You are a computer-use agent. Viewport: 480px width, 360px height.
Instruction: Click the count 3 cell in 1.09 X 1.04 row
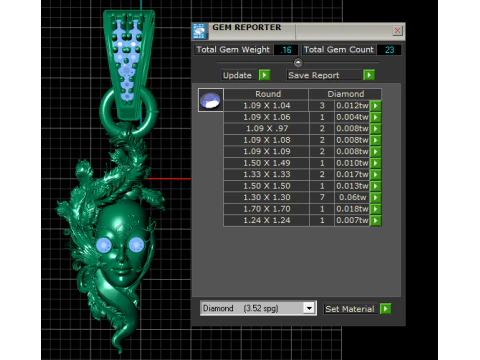322,106
